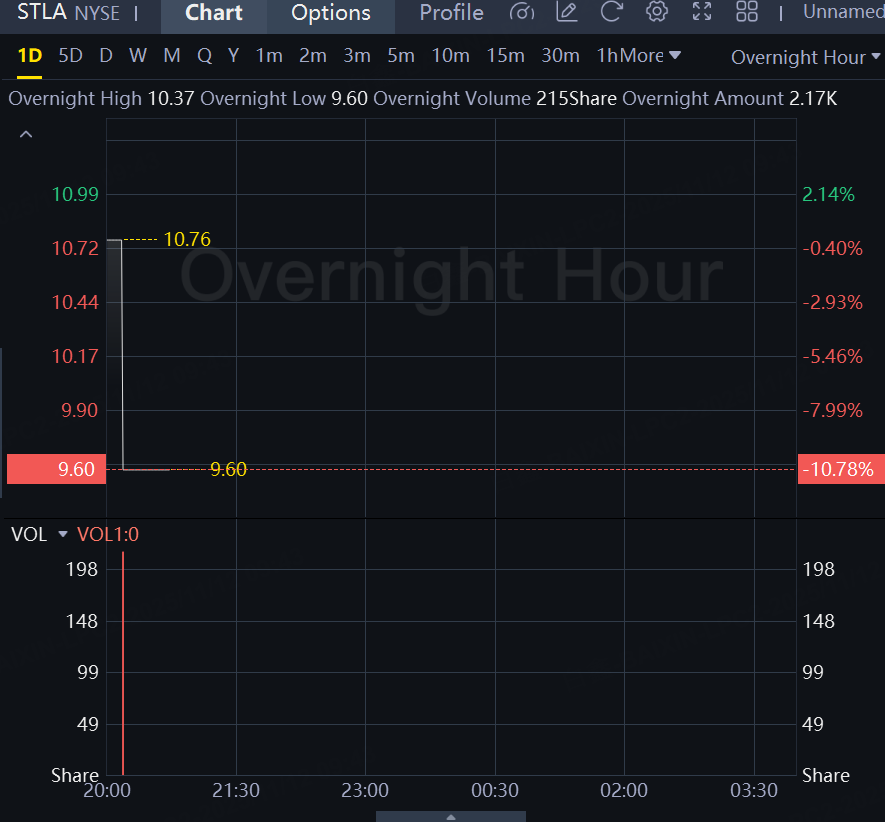
Task: Select the M monthly timeframe
Action: pos(172,55)
